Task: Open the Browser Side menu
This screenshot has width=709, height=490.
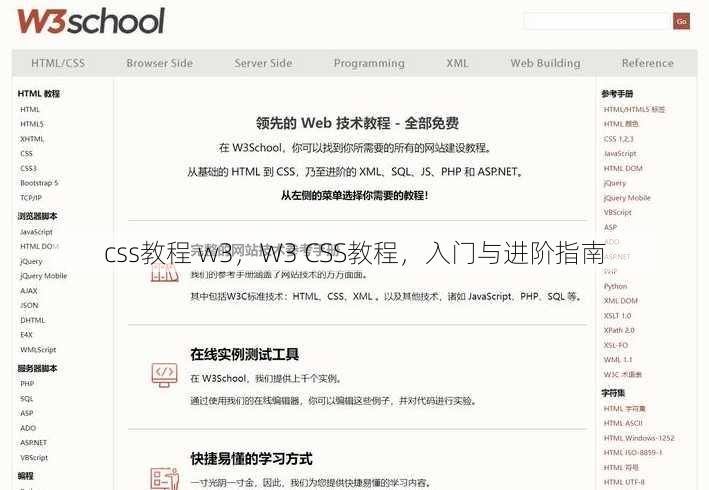Action: pos(160,63)
